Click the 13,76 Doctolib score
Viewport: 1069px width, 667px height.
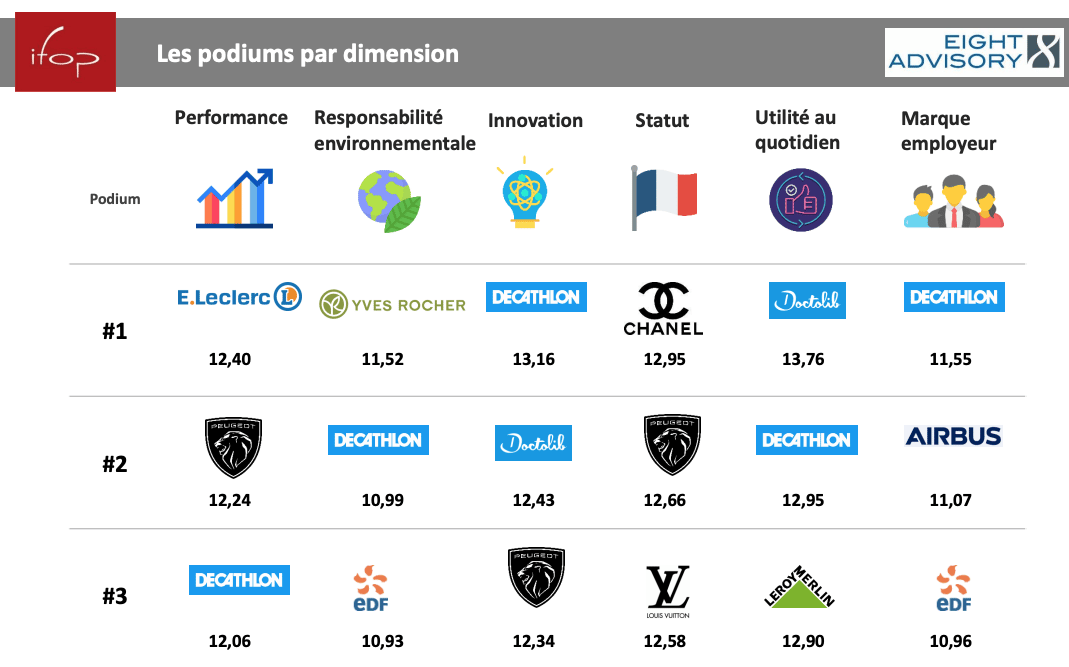pyautogui.click(x=803, y=359)
